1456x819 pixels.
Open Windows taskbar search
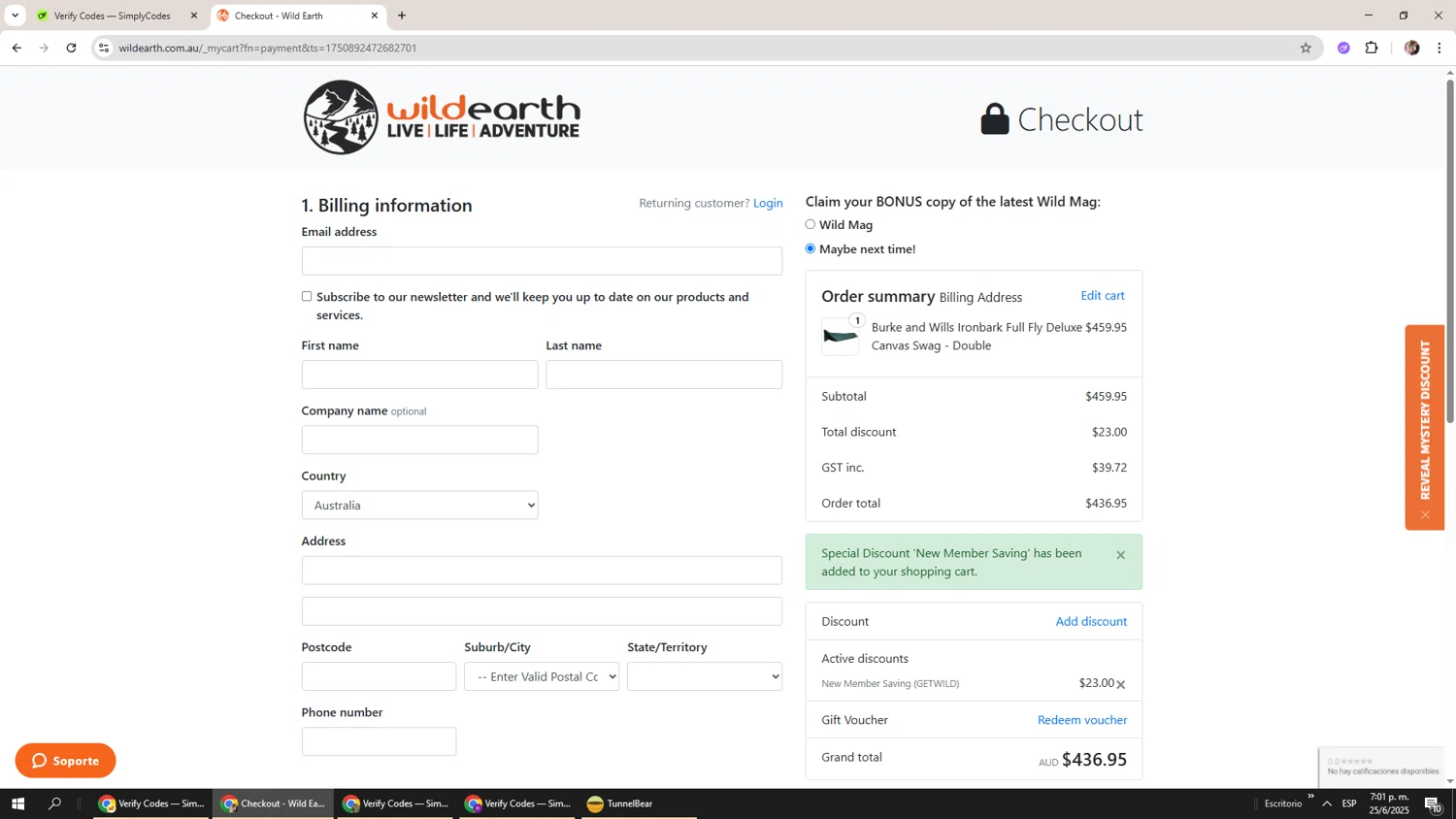point(55,803)
